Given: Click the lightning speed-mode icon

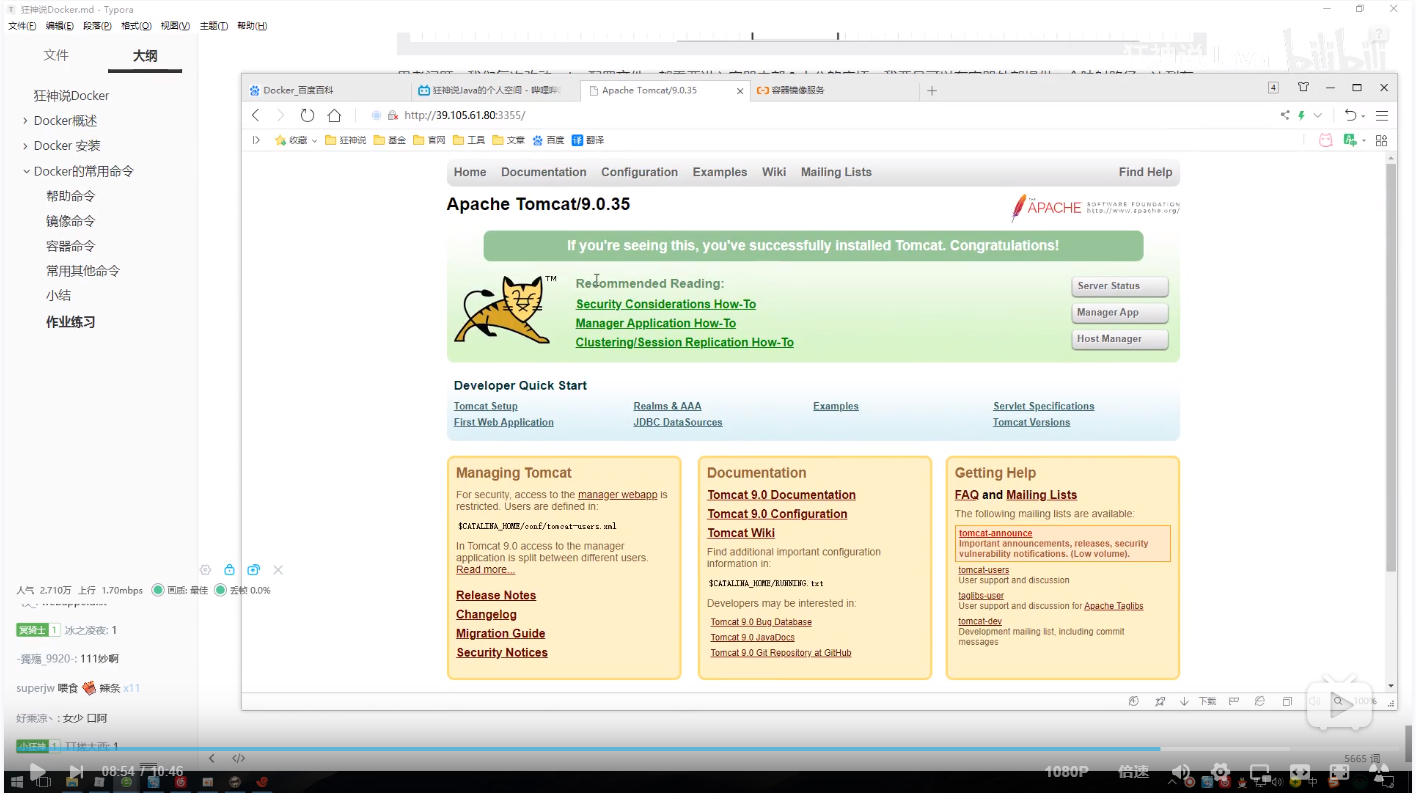Looking at the screenshot, I should point(1302,115).
